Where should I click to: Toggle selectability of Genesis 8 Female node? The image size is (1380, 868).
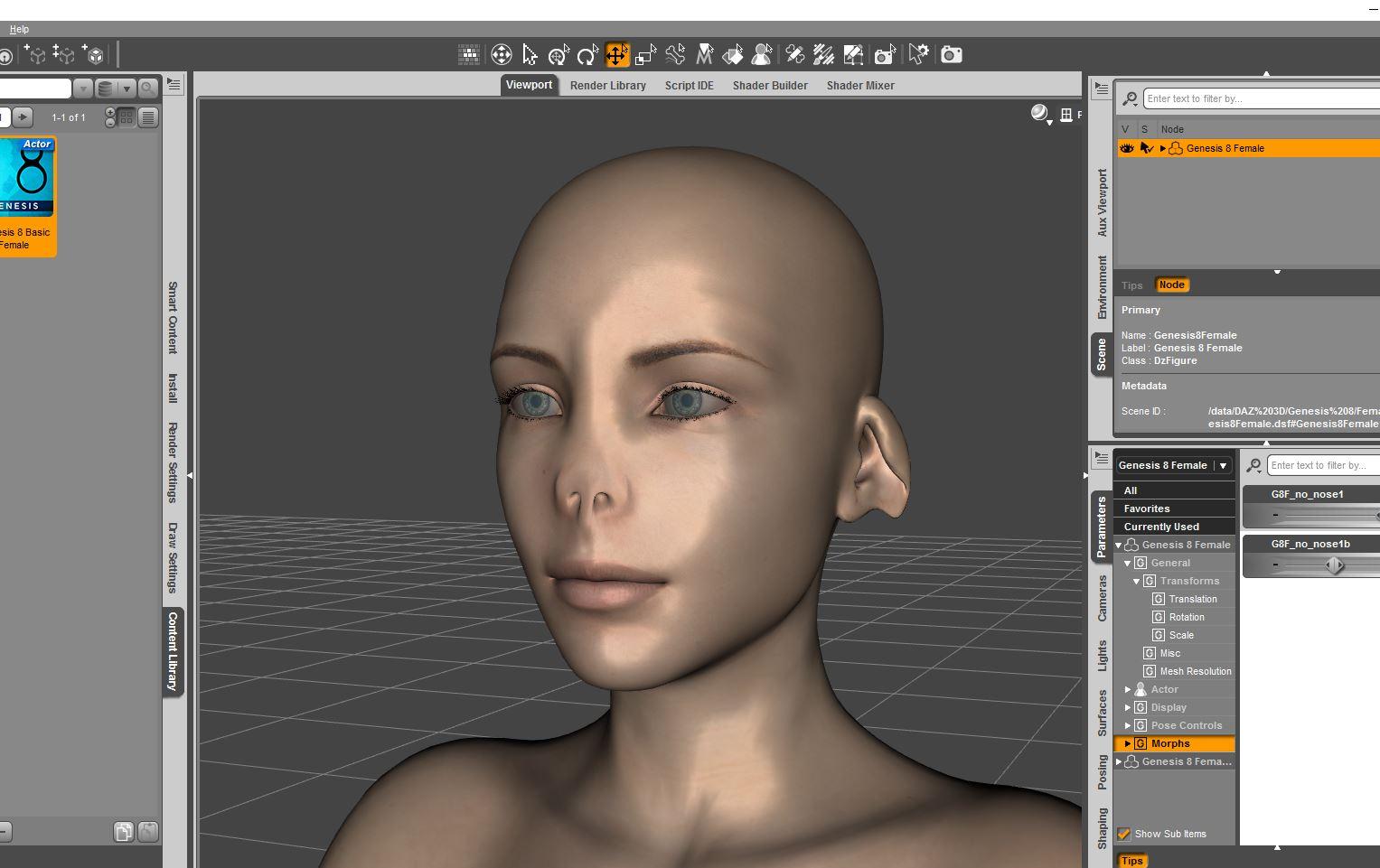pos(1146,148)
